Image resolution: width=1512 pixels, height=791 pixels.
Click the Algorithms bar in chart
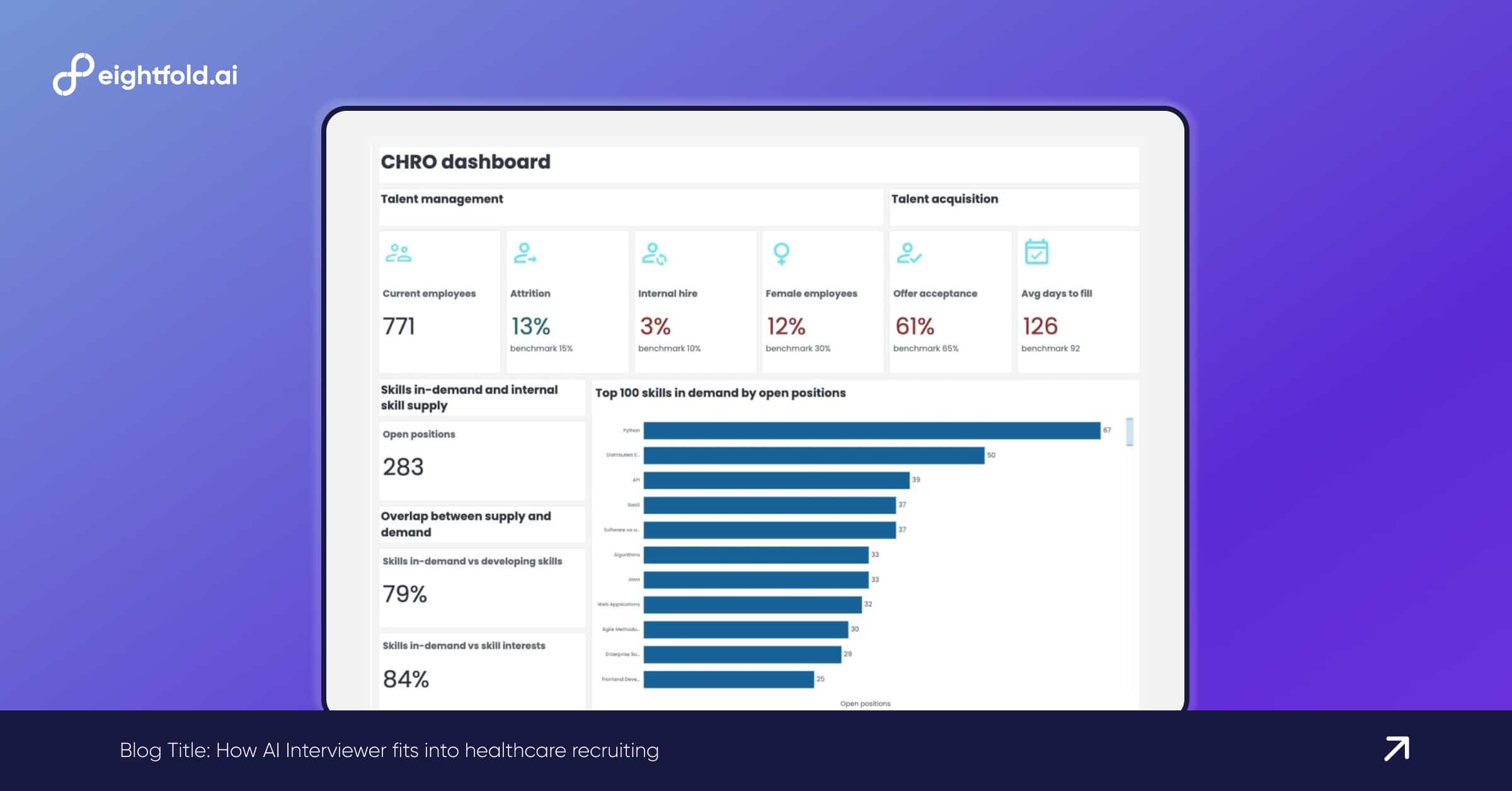756,555
